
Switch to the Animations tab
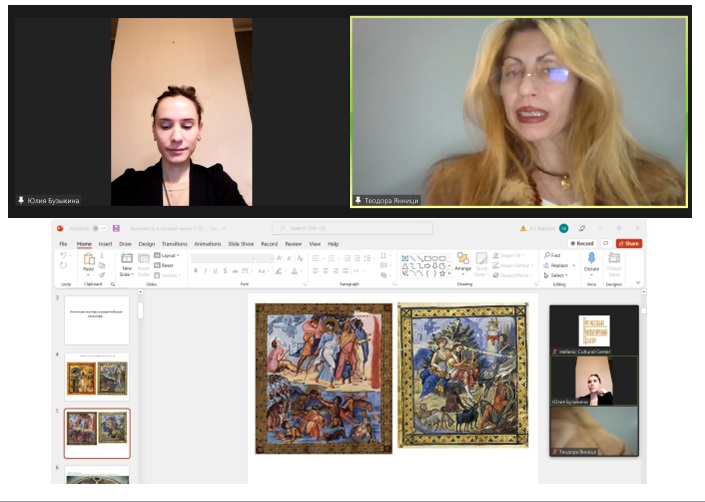(x=207, y=244)
